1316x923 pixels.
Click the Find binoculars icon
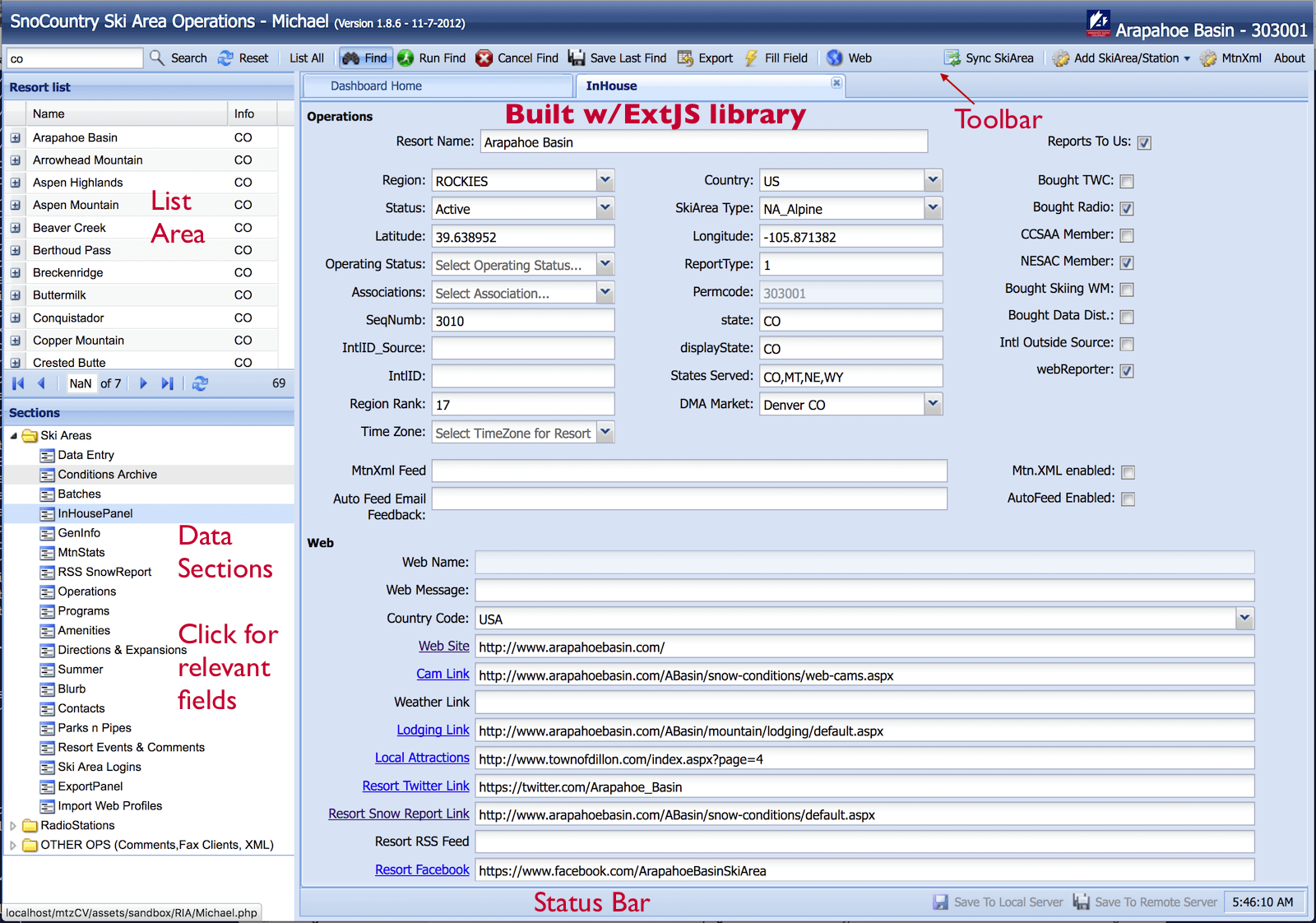351,58
